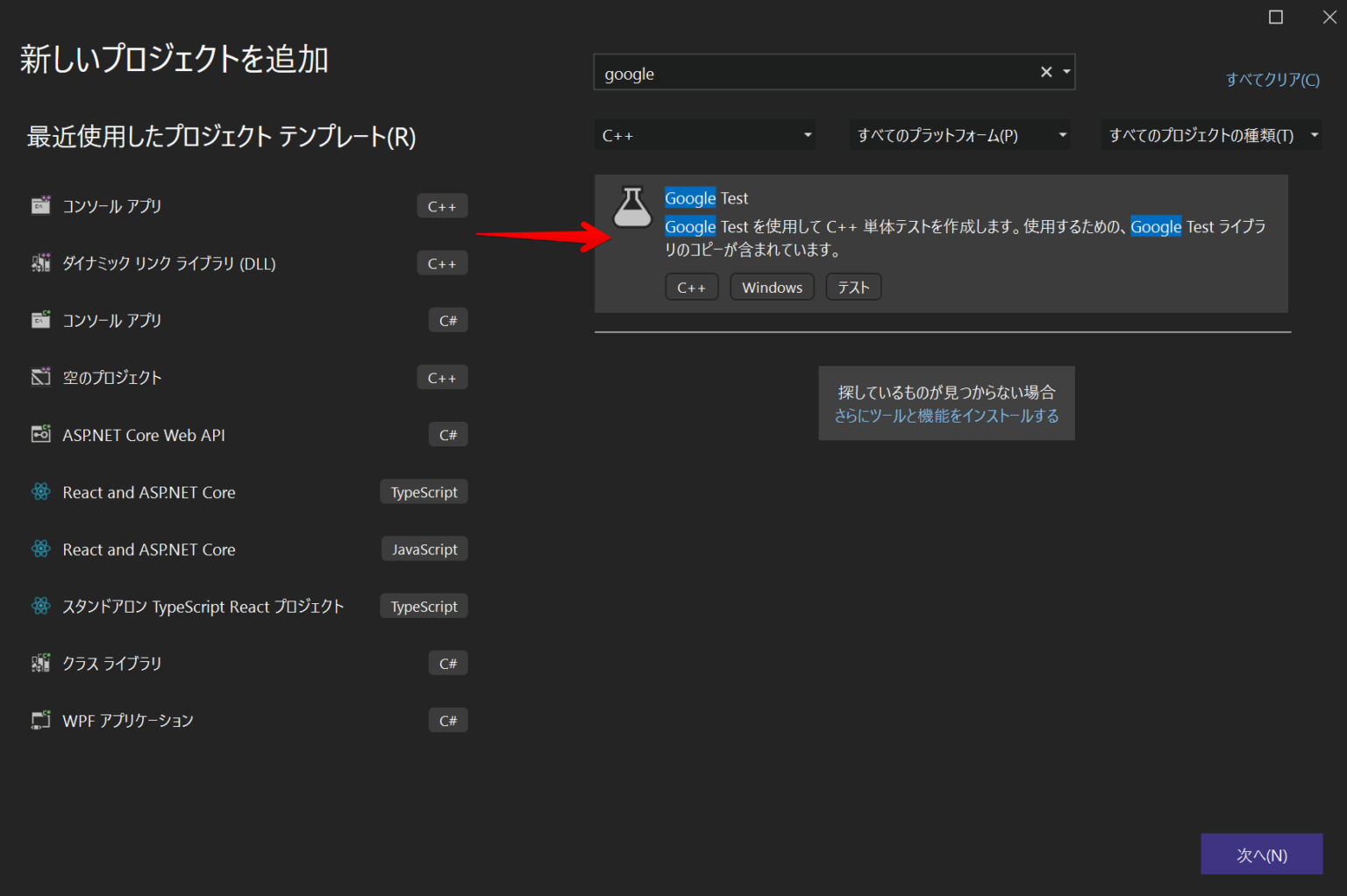Click the WPF アプリケーション template icon
The width and height of the screenshot is (1347, 896).
click(40, 719)
